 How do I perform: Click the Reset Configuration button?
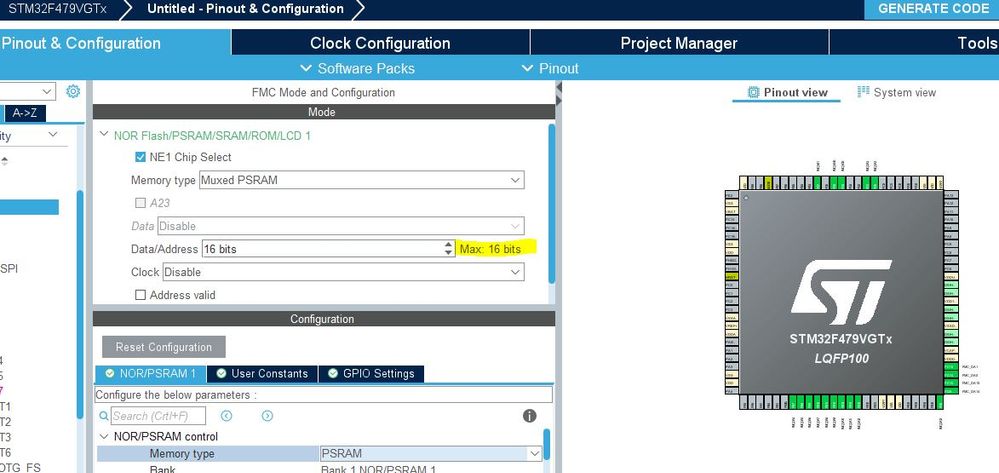[x=164, y=347]
